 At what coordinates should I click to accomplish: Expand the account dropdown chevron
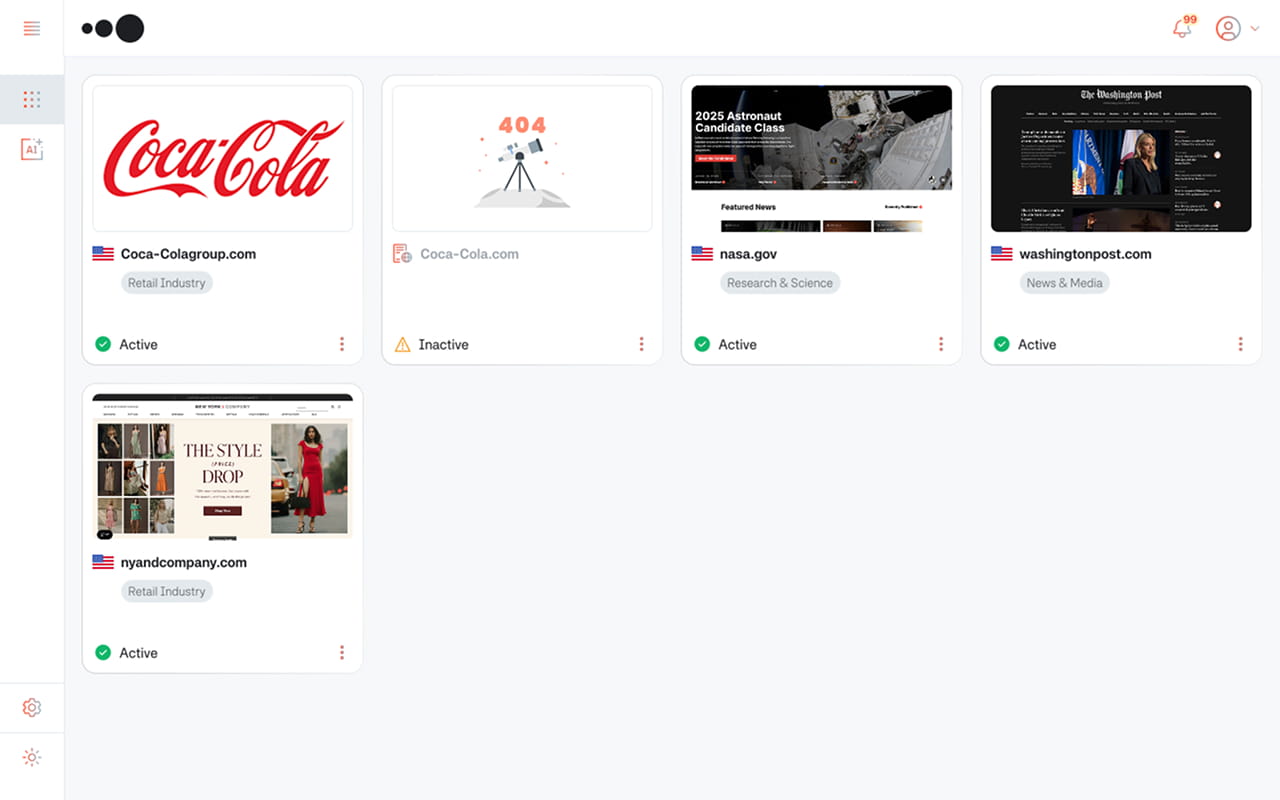point(1255,29)
